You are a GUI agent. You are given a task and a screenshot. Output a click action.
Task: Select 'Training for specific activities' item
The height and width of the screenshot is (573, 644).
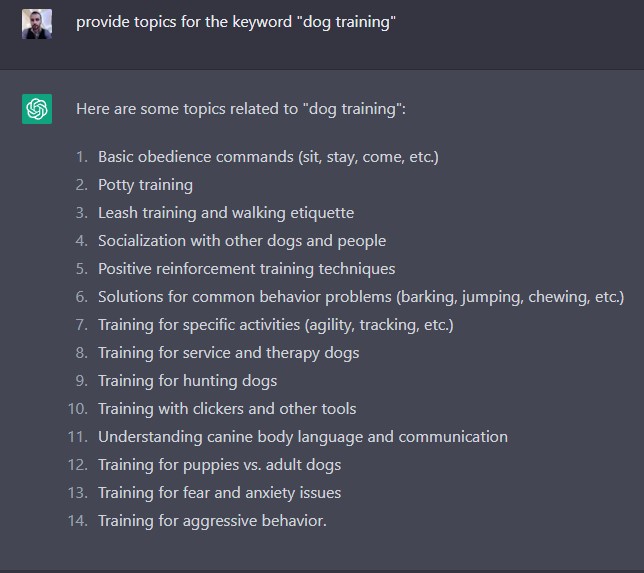click(x=276, y=325)
